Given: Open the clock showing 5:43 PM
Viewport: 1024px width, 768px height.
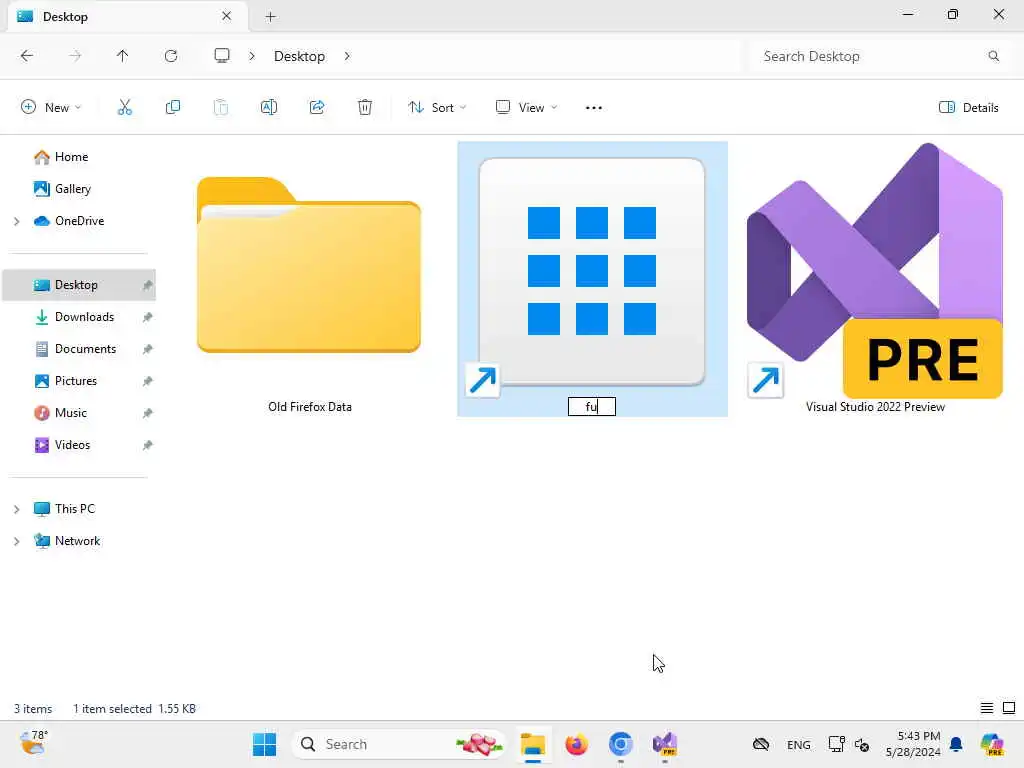Looking at the screenshot, I should 913,744.
